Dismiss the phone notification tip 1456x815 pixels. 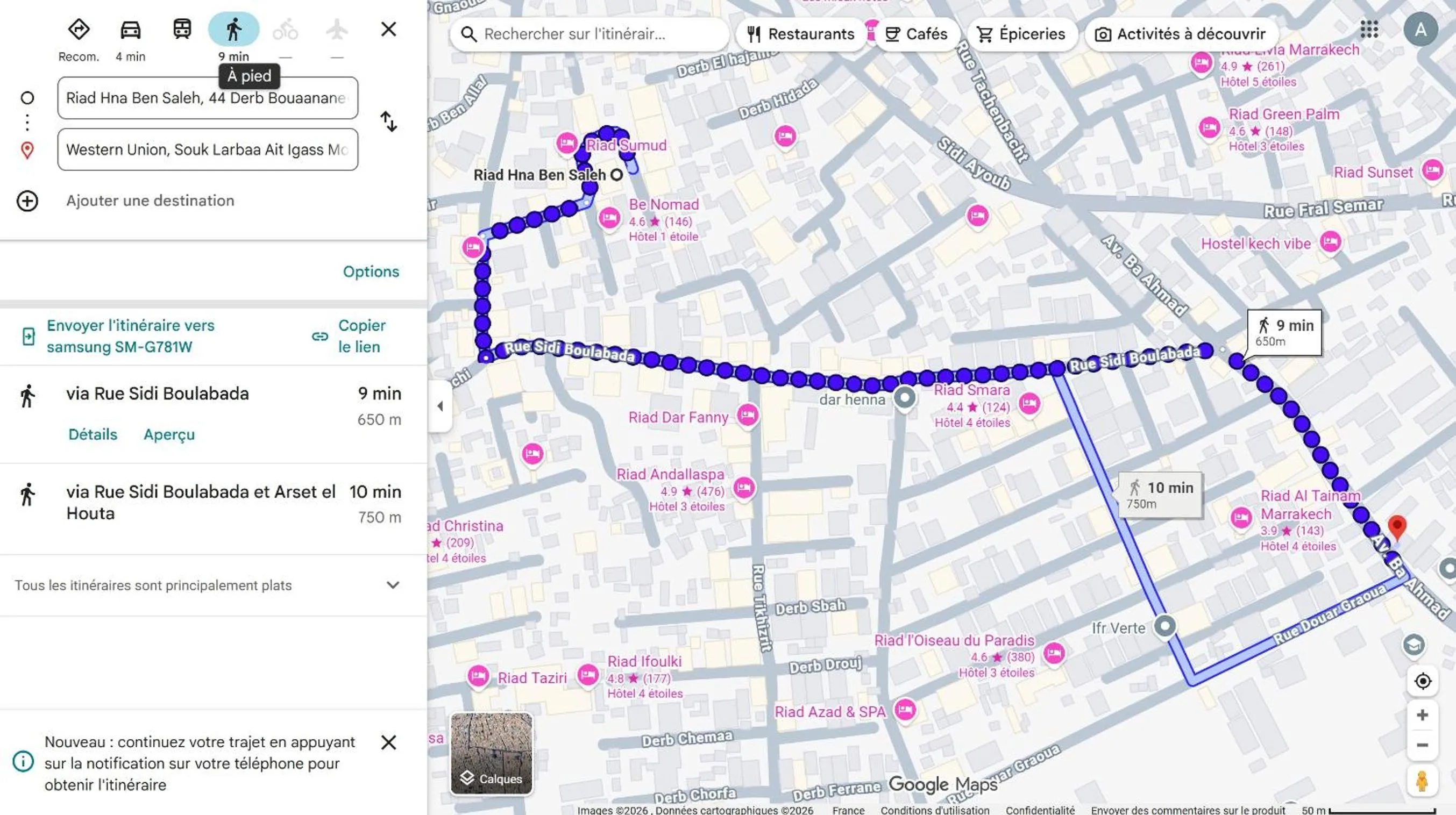(x=388, y=742)
